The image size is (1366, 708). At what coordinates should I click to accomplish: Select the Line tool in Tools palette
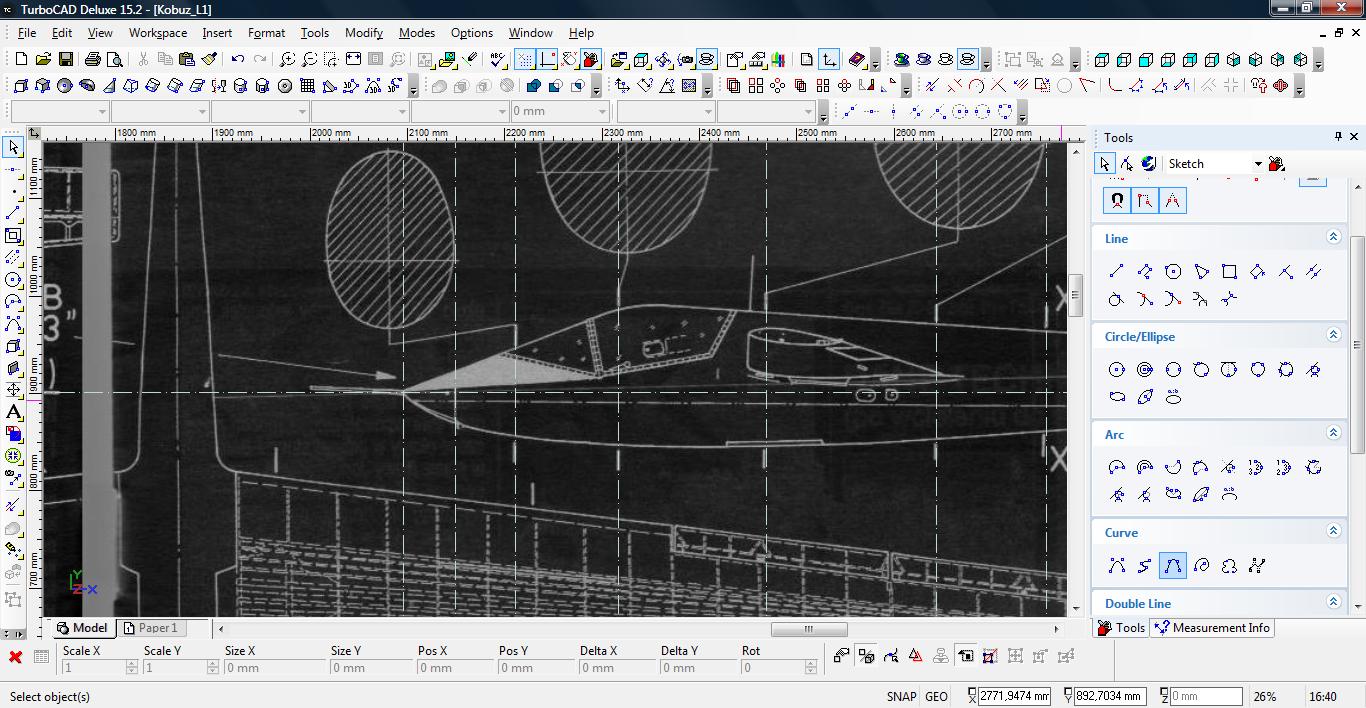(x=1117, y=271)
